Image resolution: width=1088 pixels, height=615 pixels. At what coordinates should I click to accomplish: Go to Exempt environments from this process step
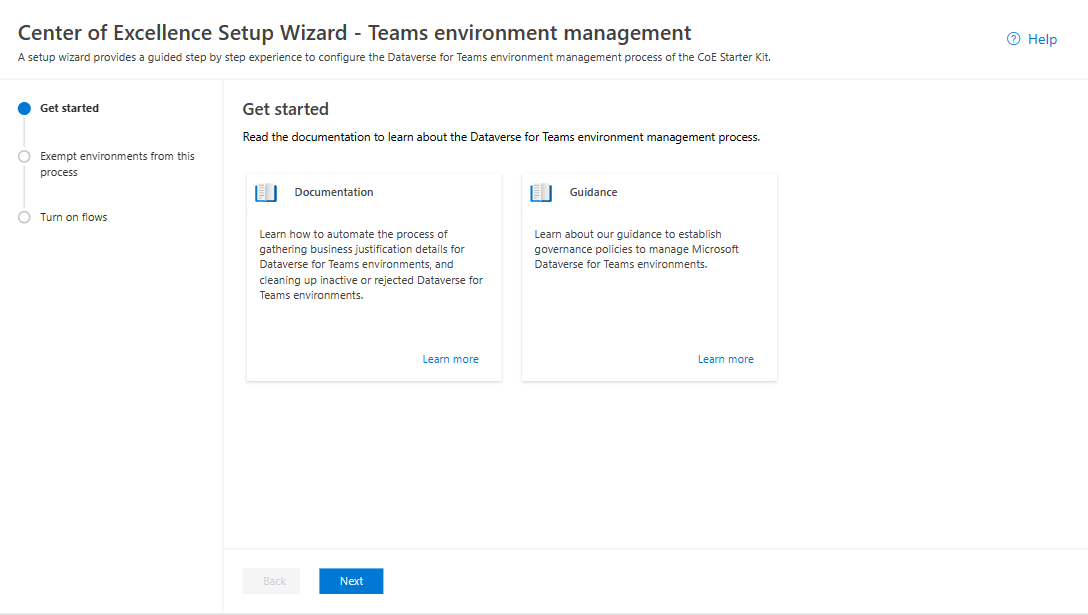click(117, 164)
